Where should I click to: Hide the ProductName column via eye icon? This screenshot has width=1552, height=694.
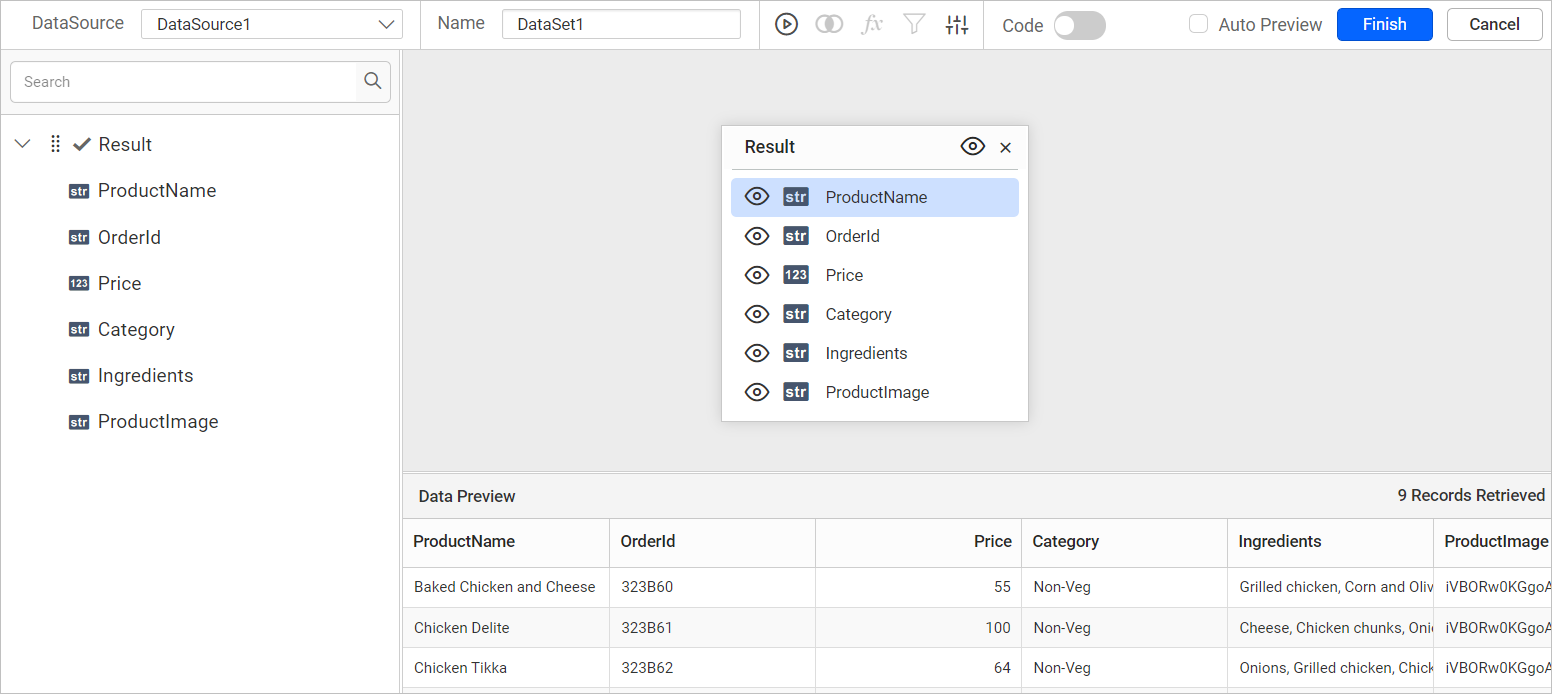(757, 197)
